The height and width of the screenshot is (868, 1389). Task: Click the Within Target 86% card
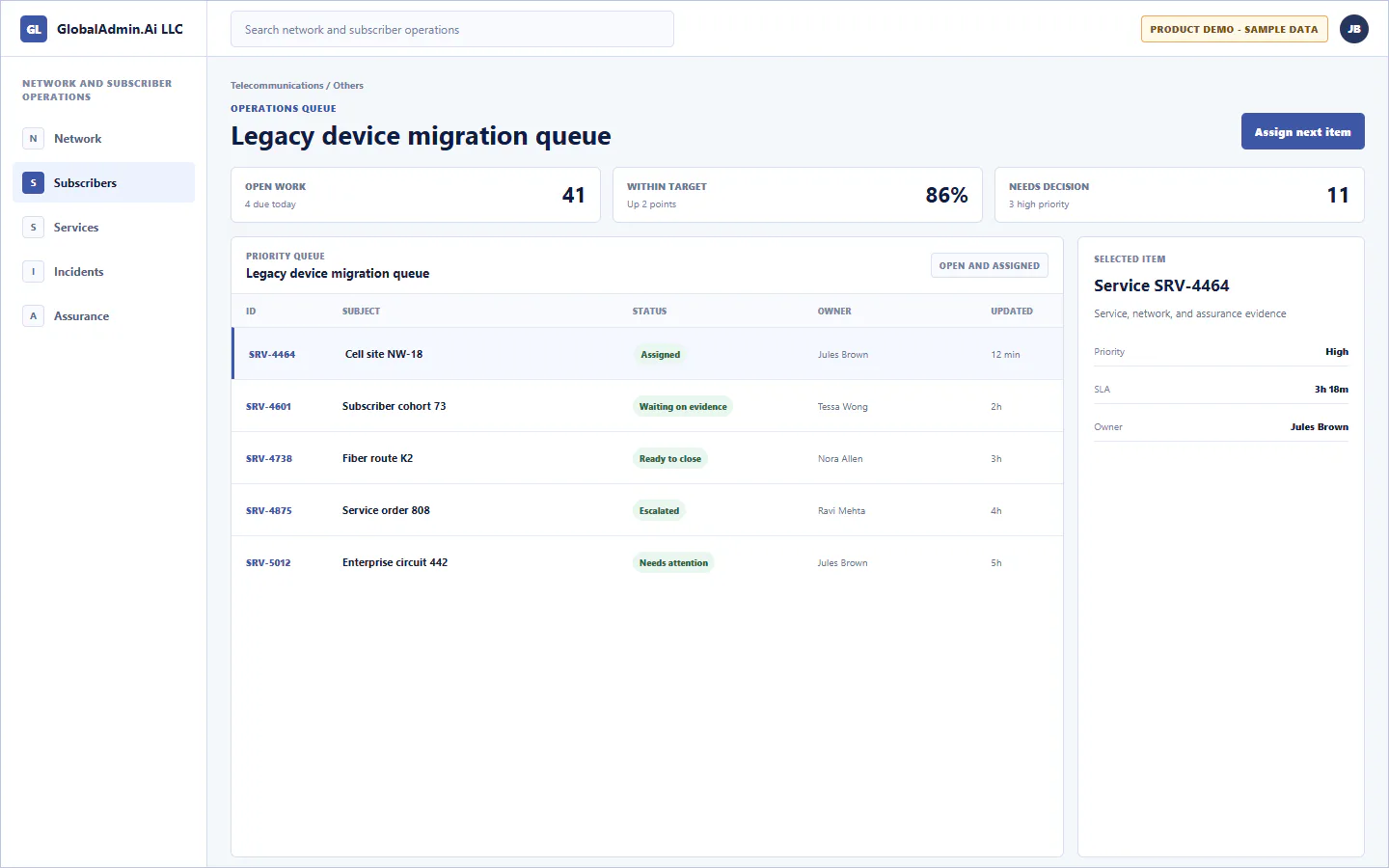point(798,195)
